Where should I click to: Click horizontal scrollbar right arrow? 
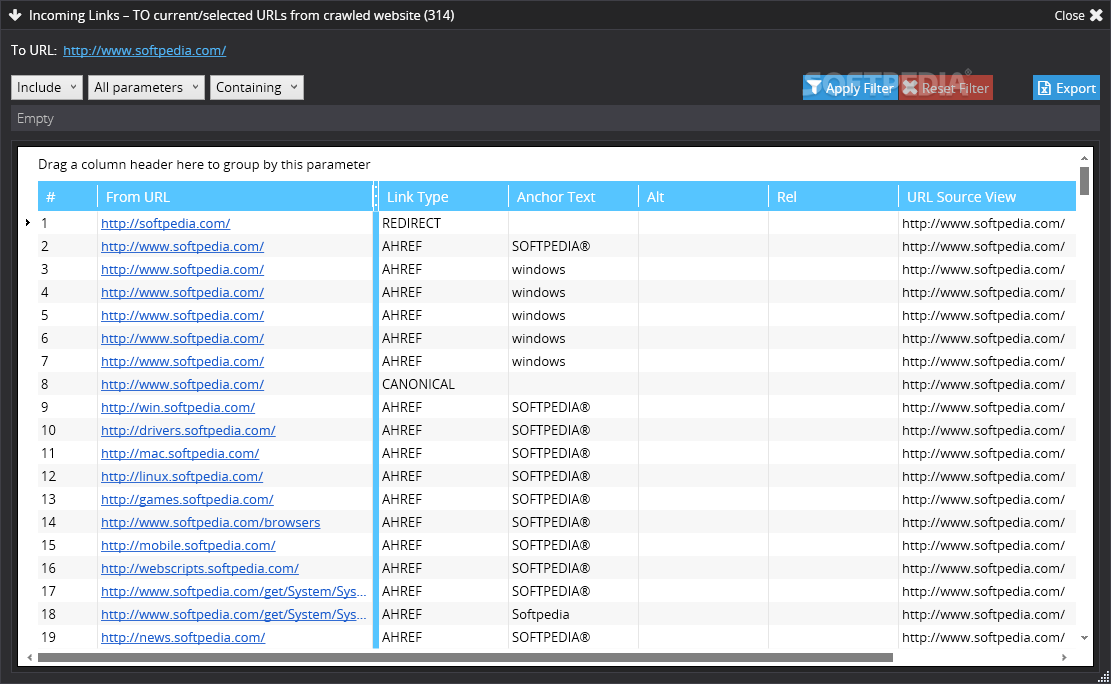coord(1064,658)
